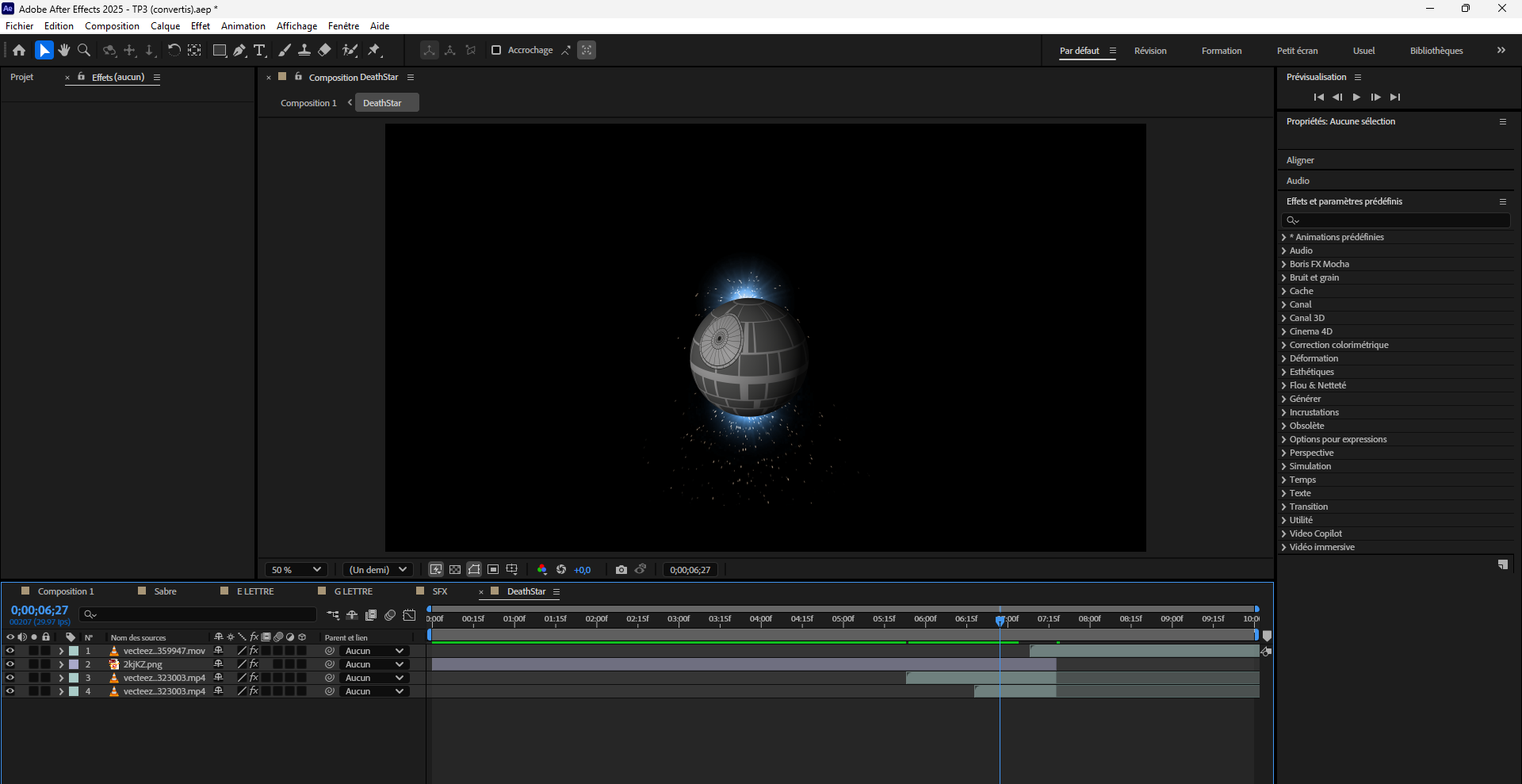Open the 50 % zoom dropdown

click(296, 569)
